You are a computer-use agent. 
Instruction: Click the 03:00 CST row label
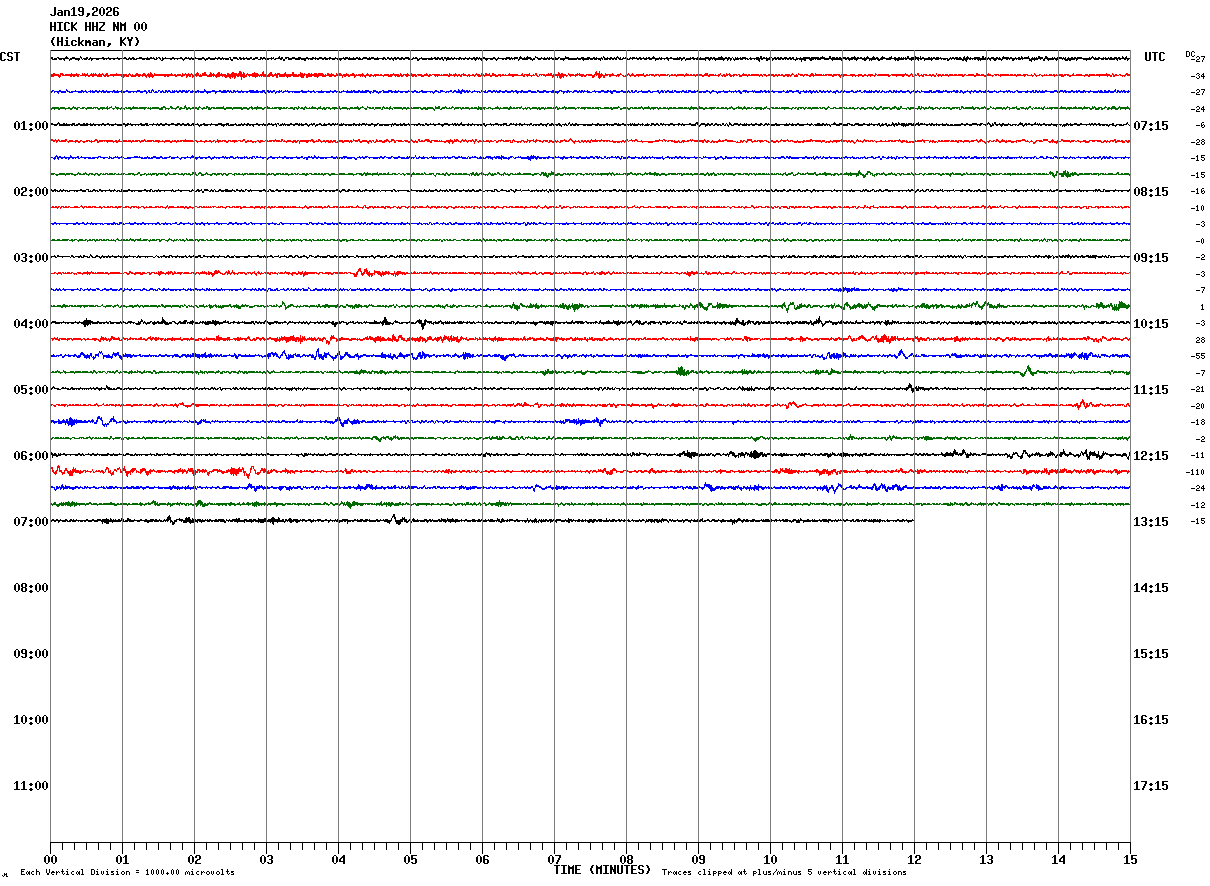[x=31, y=258]
